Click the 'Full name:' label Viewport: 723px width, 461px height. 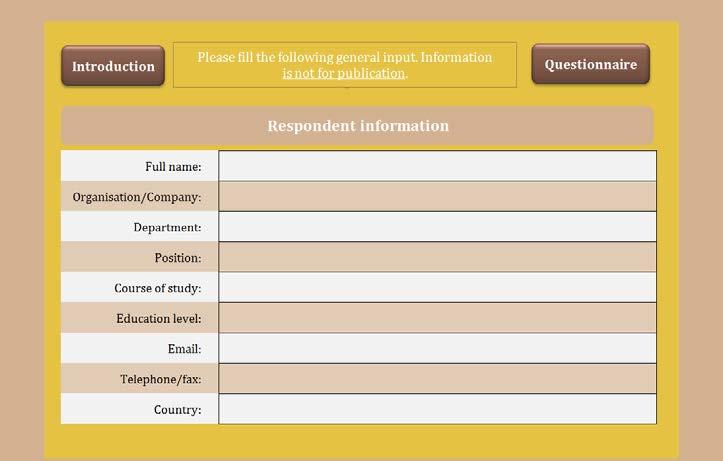pos(173,166)
